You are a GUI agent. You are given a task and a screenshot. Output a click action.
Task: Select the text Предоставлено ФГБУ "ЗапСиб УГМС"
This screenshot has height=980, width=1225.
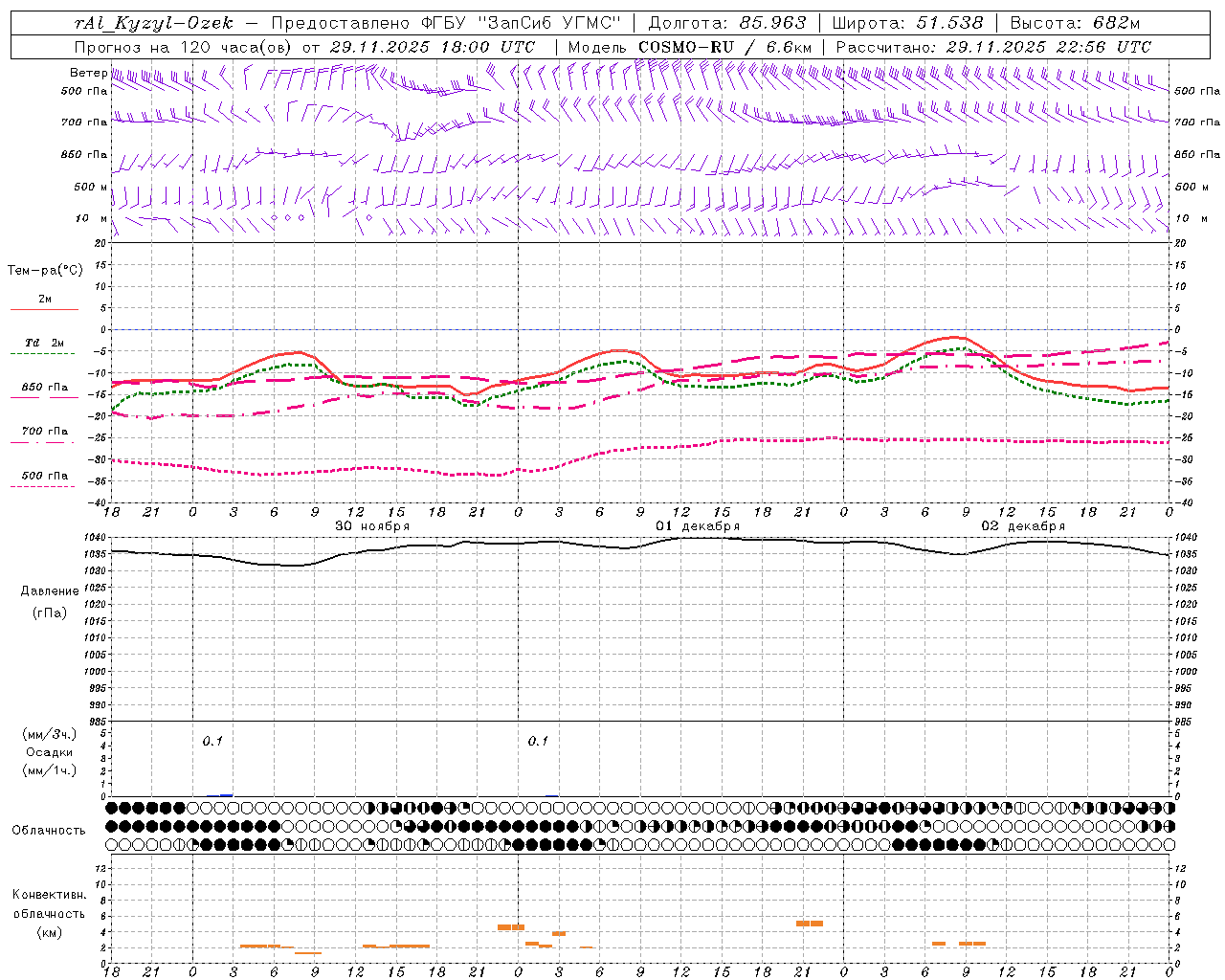(447, 24)
